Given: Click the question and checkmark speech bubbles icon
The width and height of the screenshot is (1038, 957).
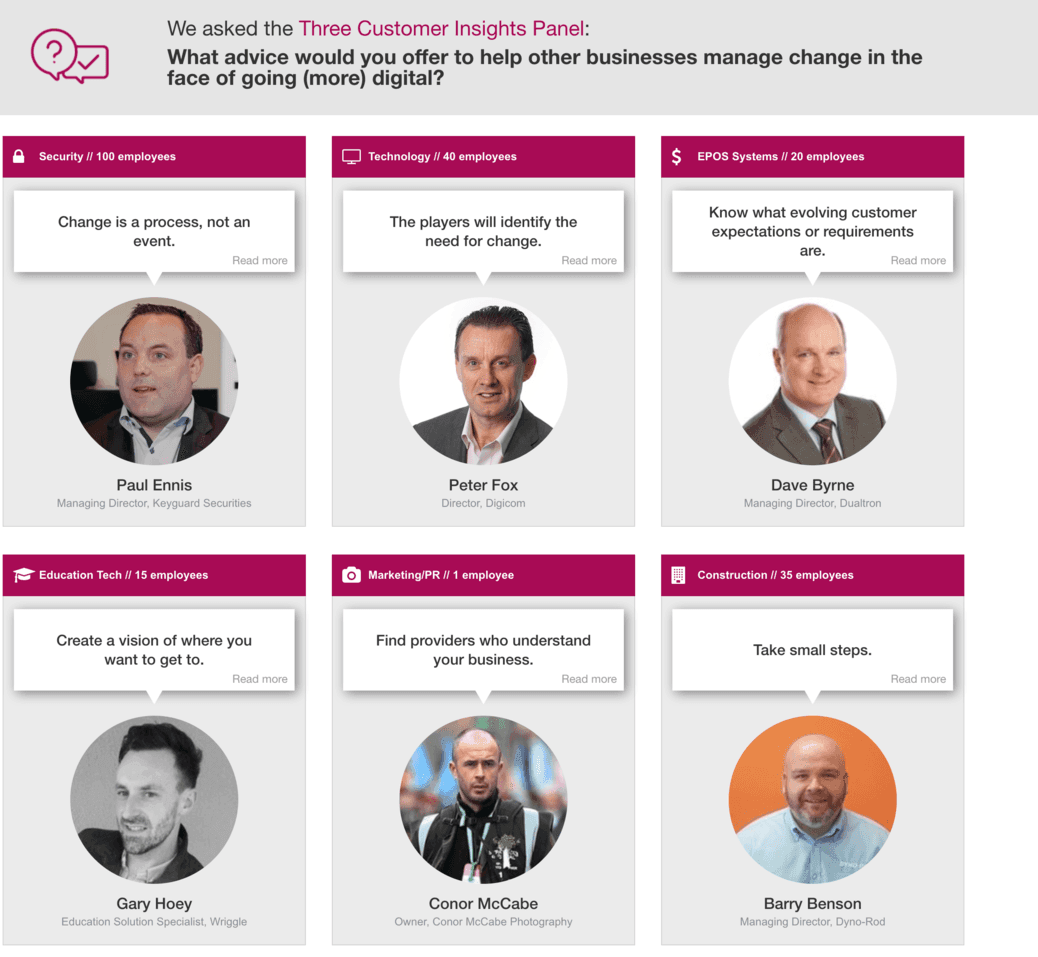Looking at the screenshot, I should point(70,56).
